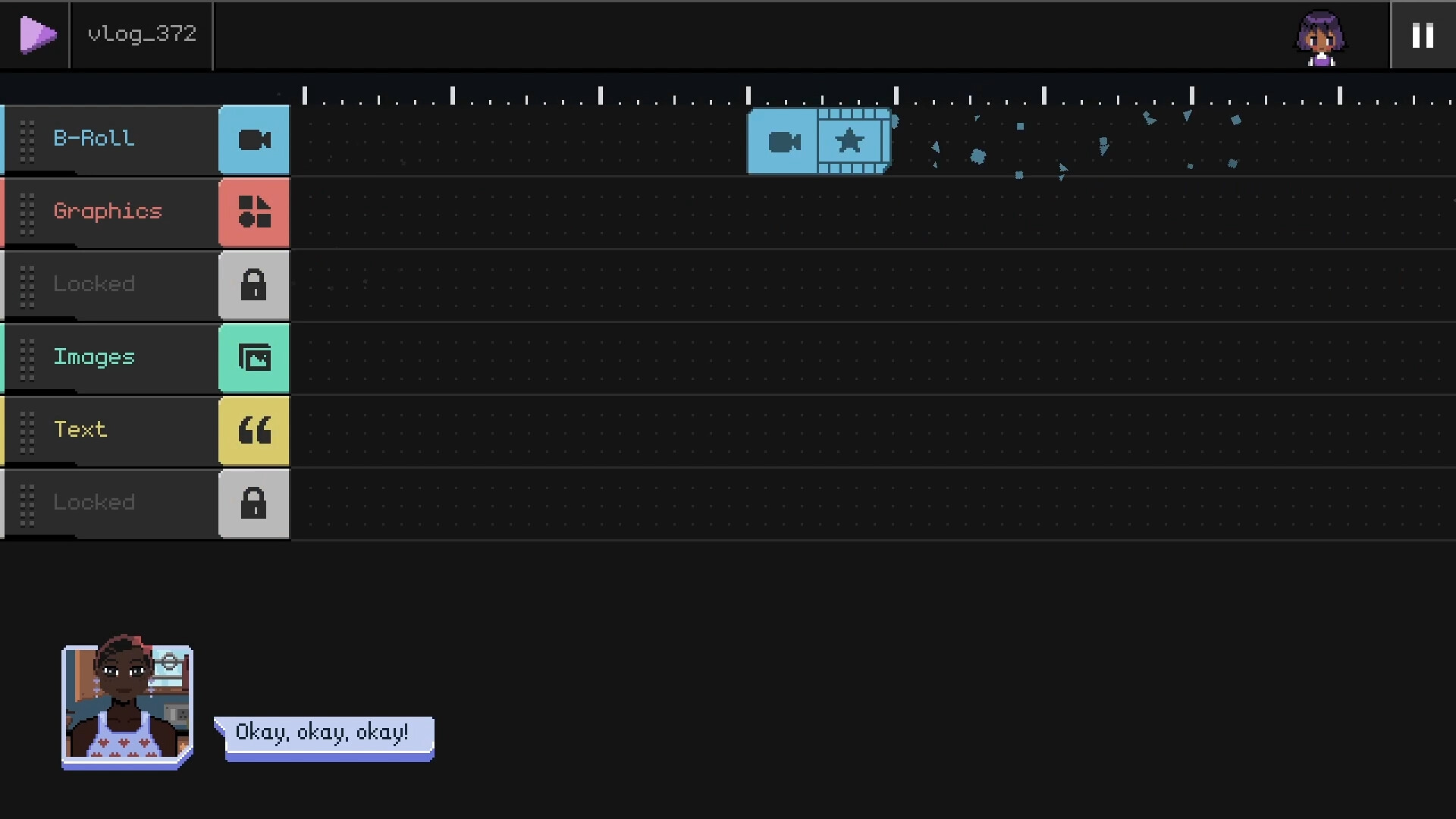
Task: Click the Text track label
Action: pyautogui.click(x=80, y=429)
